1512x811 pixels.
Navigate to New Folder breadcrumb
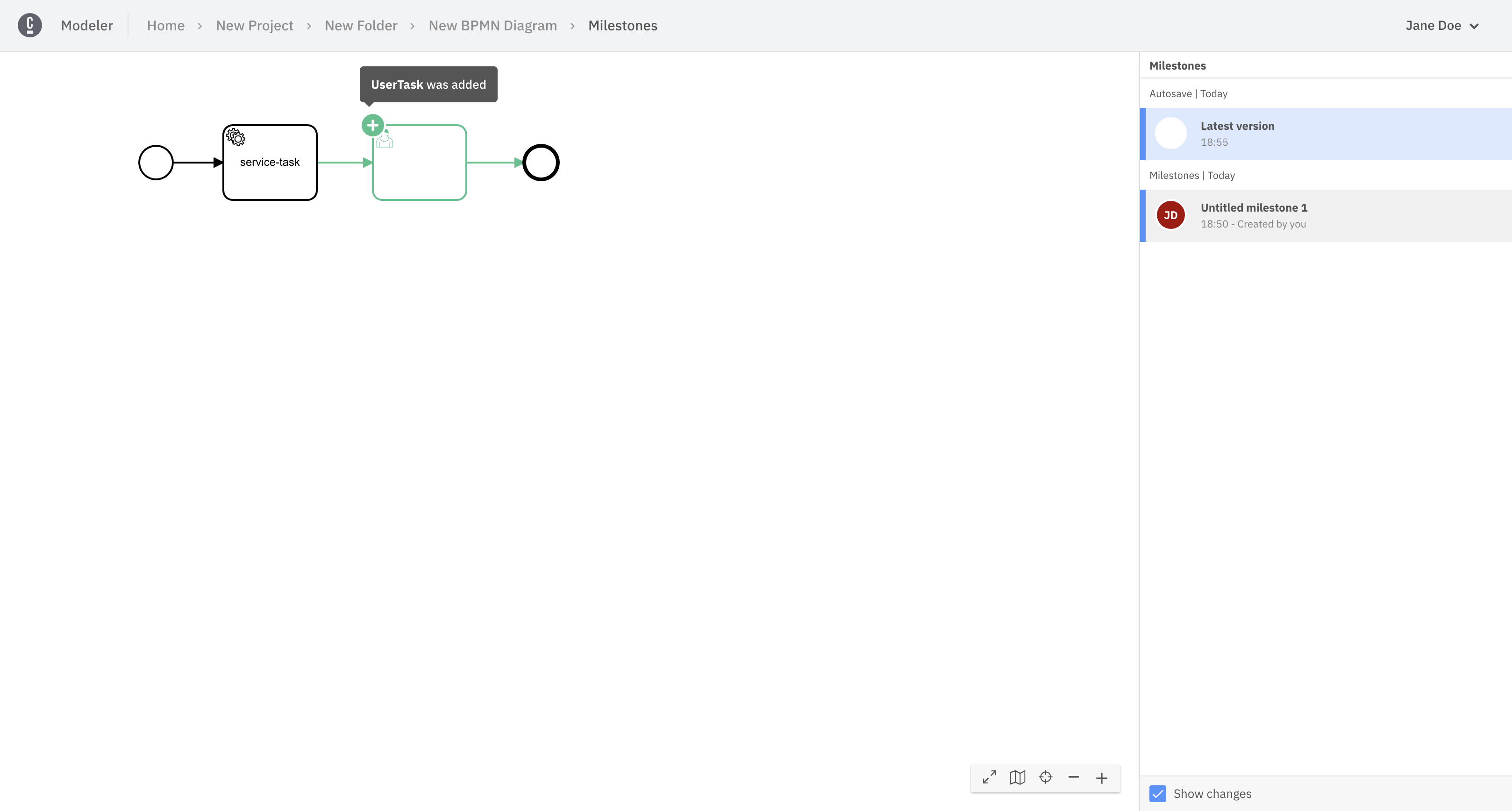click(360, 25)
